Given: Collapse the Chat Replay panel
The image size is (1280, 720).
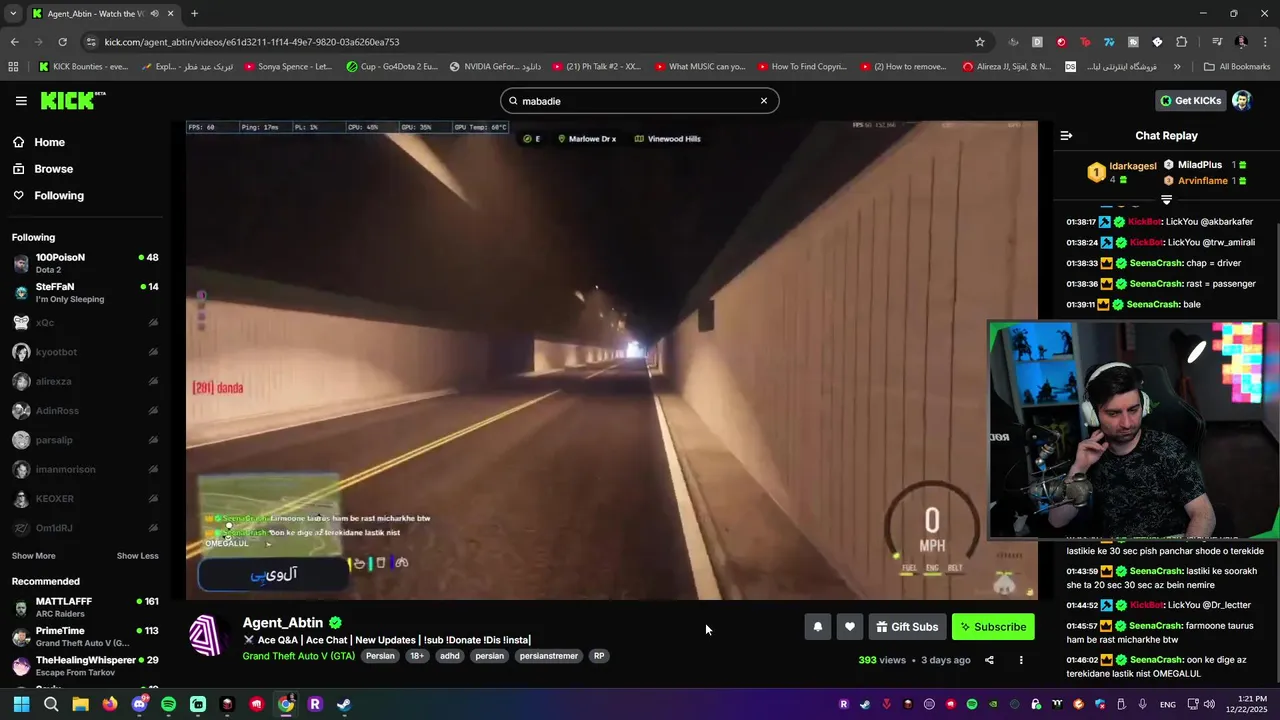Looking at the screenshot, I should click(1066, 136).
